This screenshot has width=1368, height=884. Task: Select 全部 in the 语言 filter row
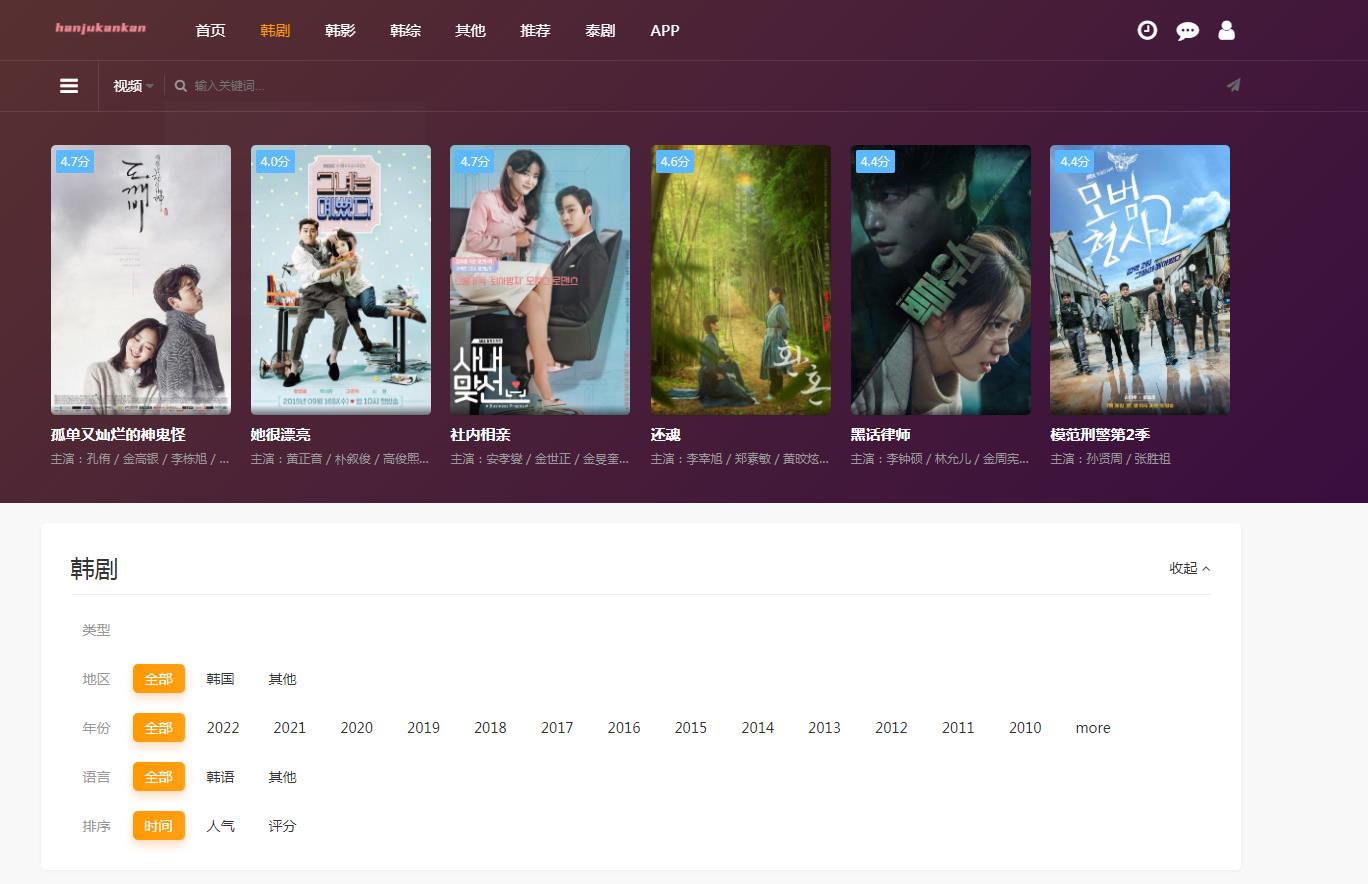[159, 777]
